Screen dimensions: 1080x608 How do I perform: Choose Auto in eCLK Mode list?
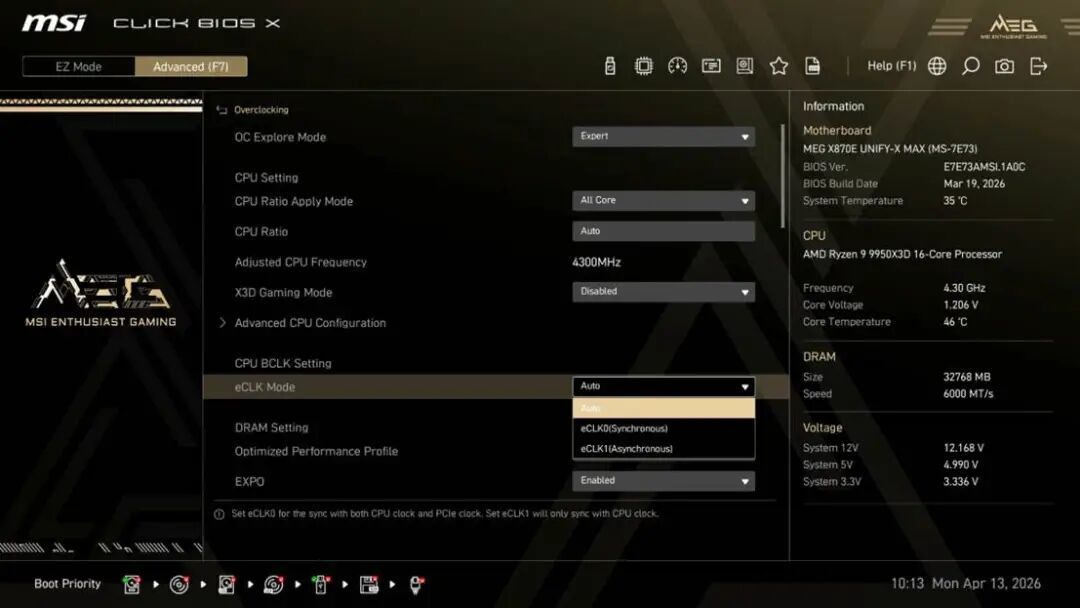coord(663,408)
